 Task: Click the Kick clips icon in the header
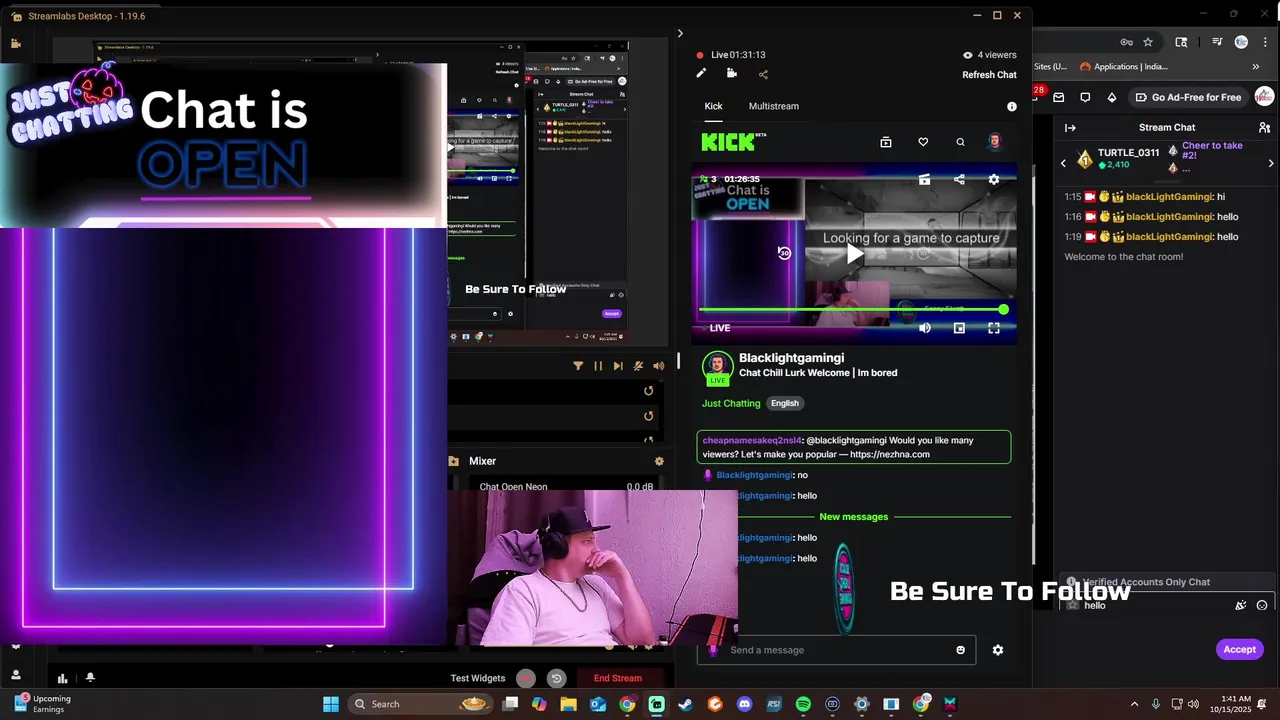click(885, 142)
